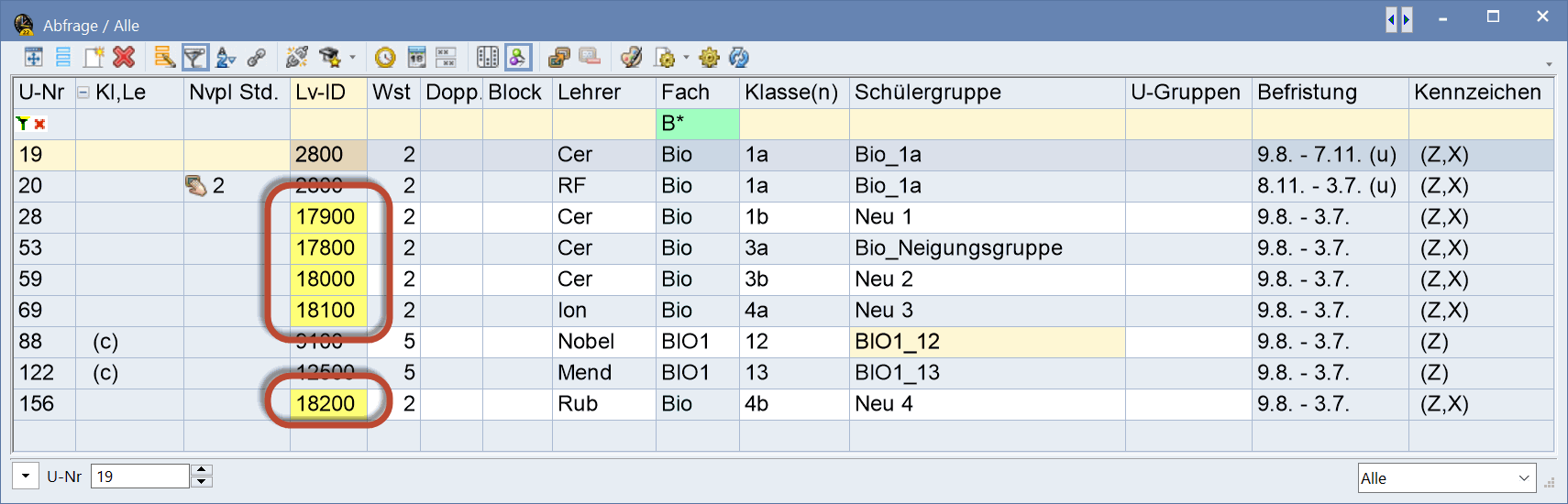
Task: Click the A-Z sort icon
Action: click(225, 58)
